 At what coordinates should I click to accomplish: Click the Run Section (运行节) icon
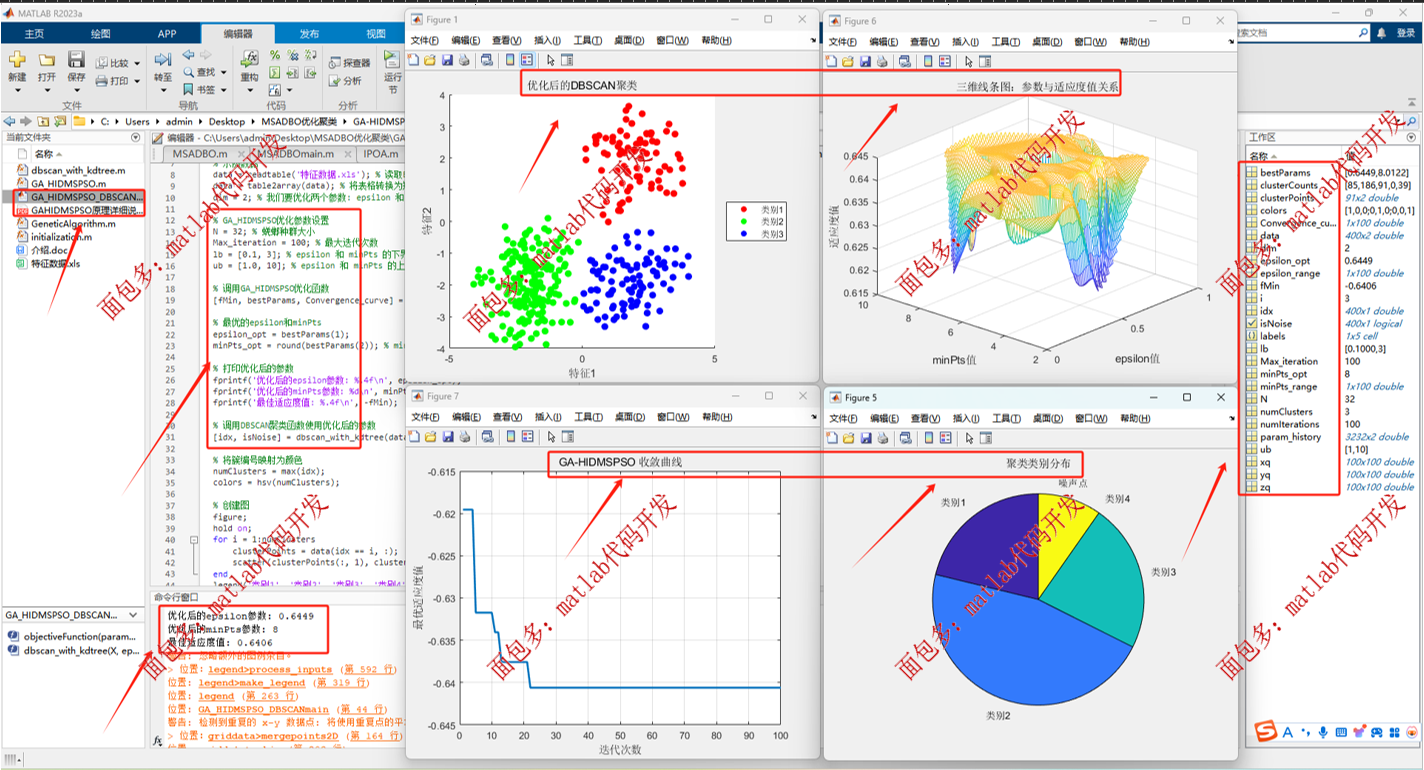392,58
